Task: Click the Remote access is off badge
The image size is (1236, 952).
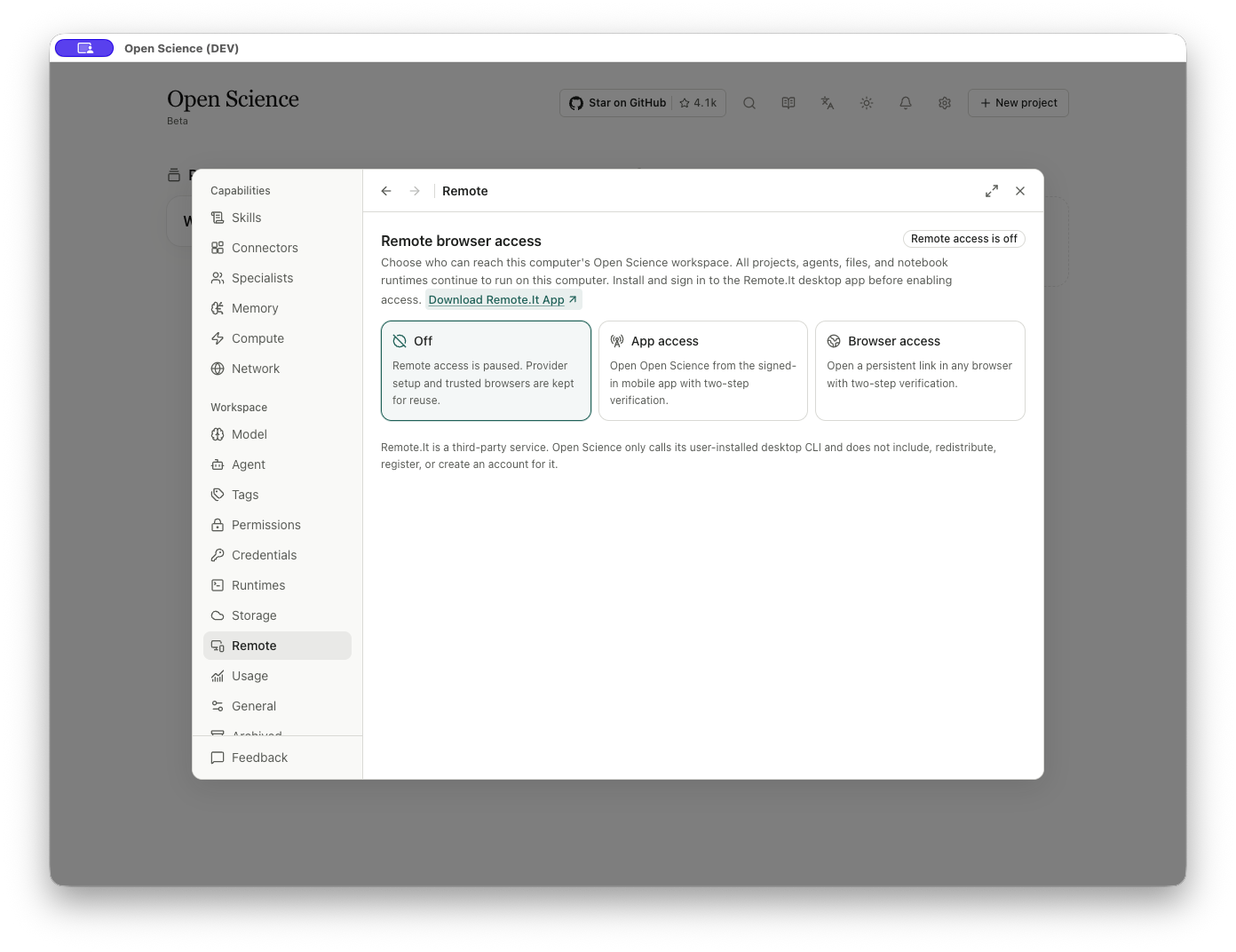Action: tap(964, 239)
